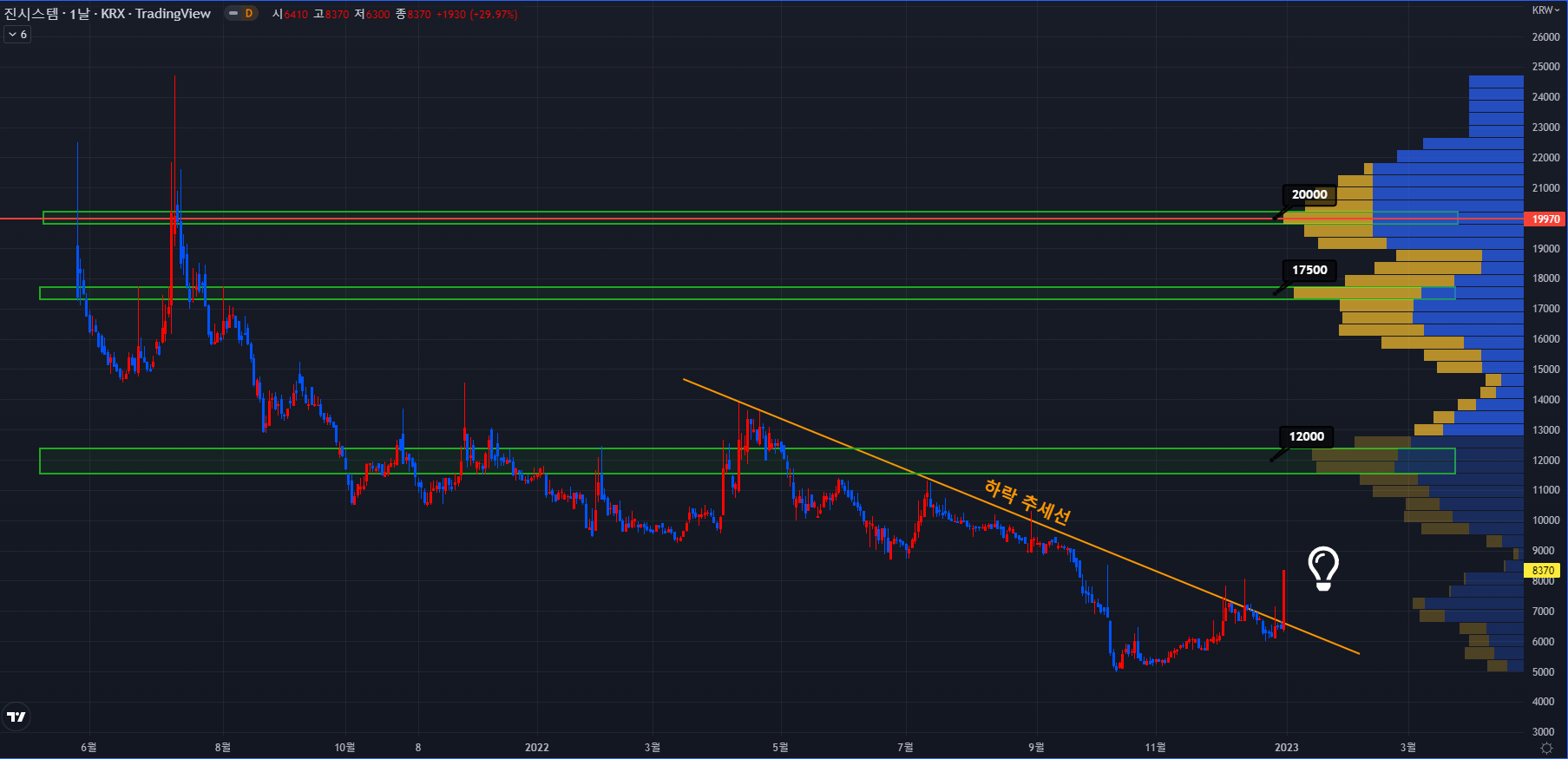
Task: Click the 5월 label on time axis
Action: [x=780, y=747]
